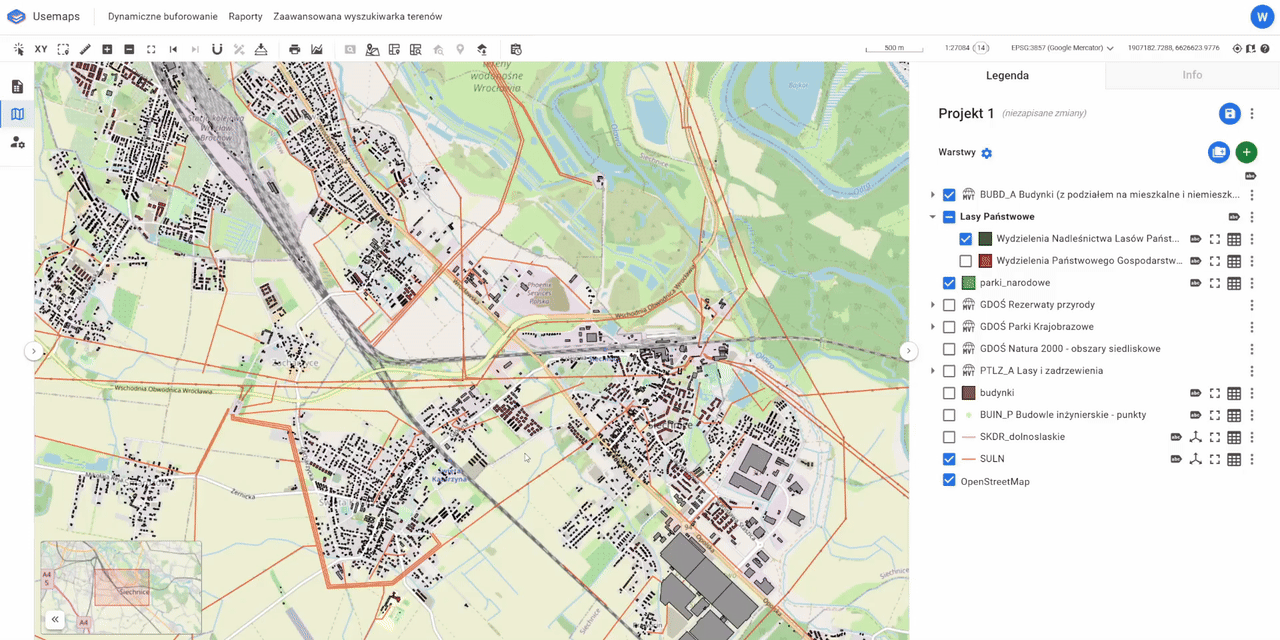Enable the budynki layer checkbox
Screen dimensions: 1280x640
coord(949,393)
